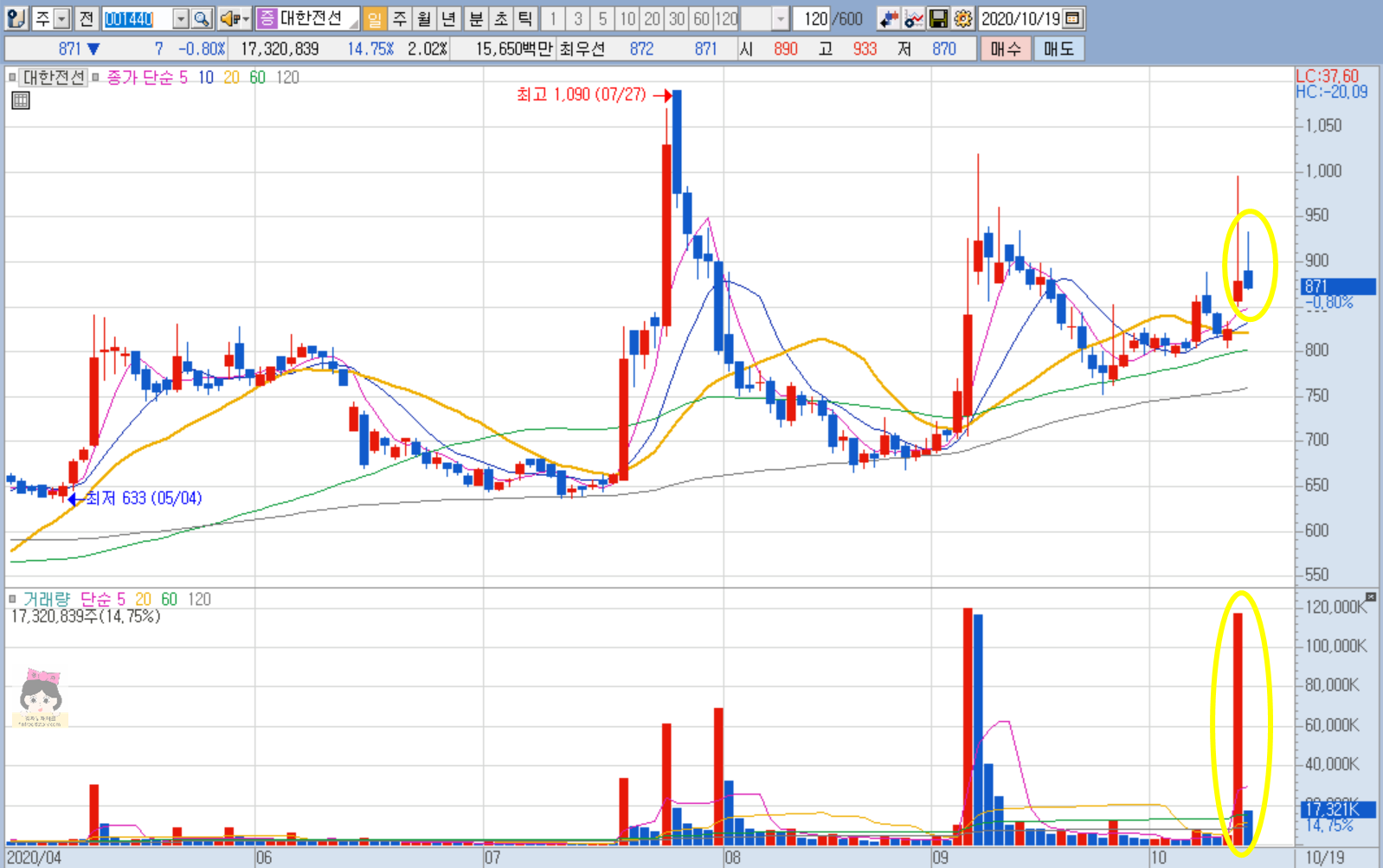Image resolution: width=1383 pixels, height=868 pixels.
Task: Open stock search via the magnifier icon
Action: tap(202, 18)
